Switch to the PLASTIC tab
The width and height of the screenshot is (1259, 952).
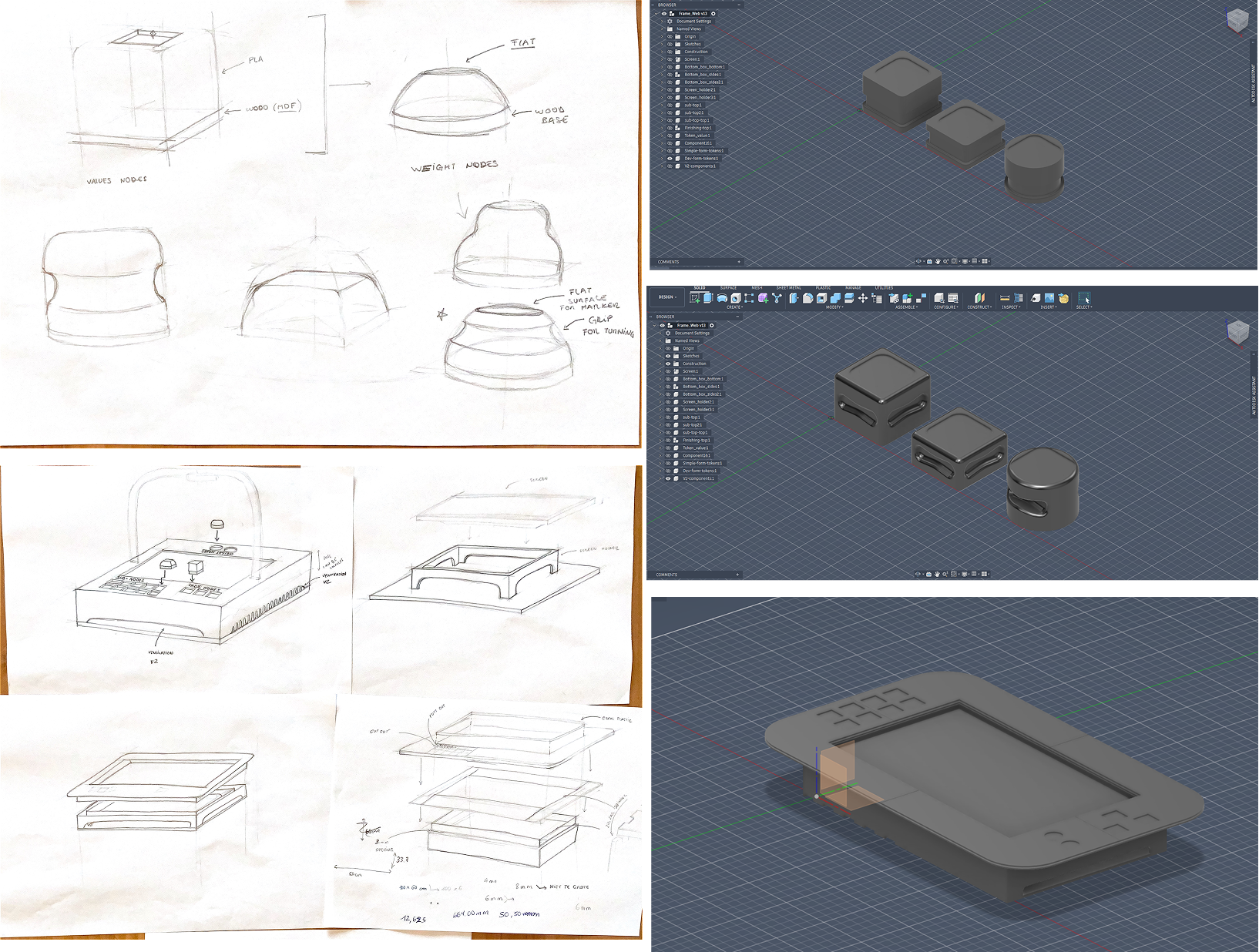point(823,288)
